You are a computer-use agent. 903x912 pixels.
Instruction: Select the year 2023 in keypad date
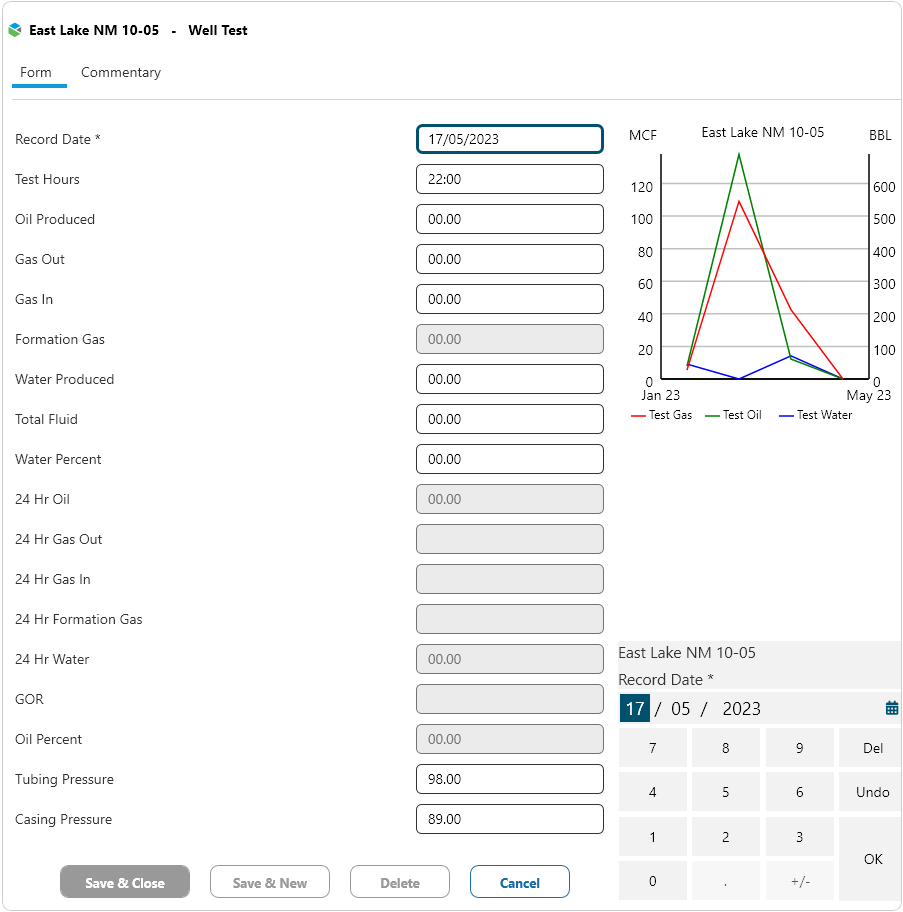pyautogui.click(x=741, y=709)
